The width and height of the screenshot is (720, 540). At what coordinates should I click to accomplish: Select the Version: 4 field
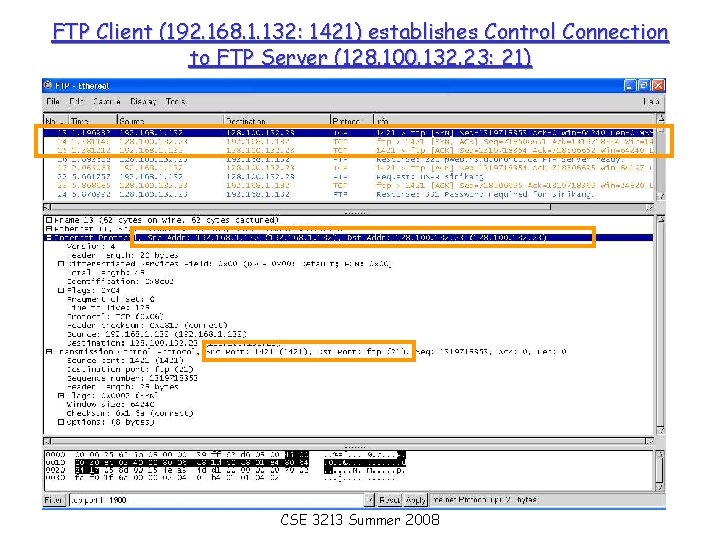[x=91, y=246]
